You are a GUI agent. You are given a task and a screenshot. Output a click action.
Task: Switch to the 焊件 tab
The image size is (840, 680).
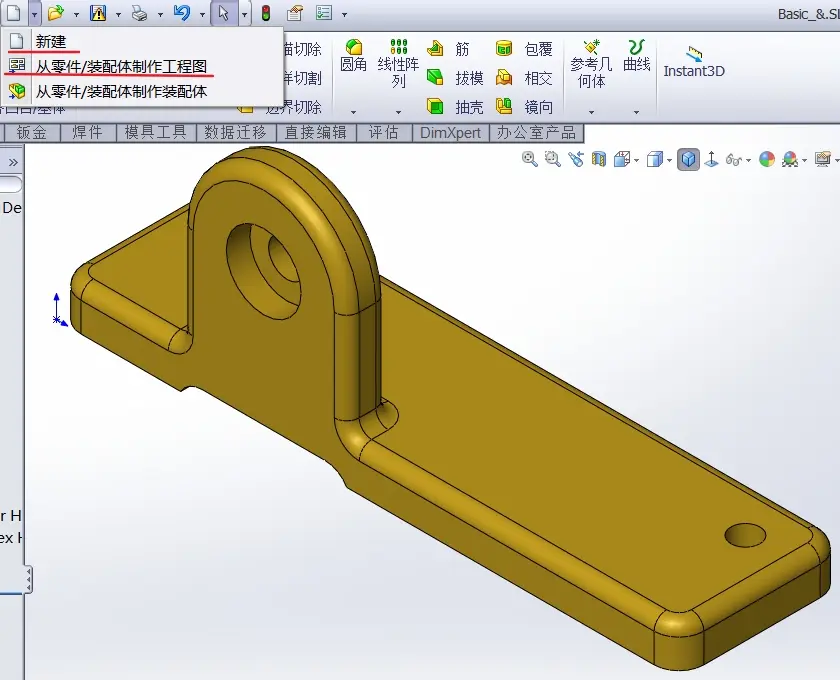click(87, 132)
